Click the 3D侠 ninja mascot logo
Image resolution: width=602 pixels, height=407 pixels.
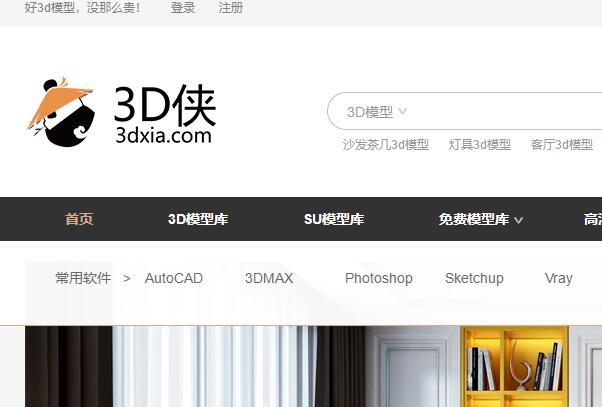tap(60, 112)
